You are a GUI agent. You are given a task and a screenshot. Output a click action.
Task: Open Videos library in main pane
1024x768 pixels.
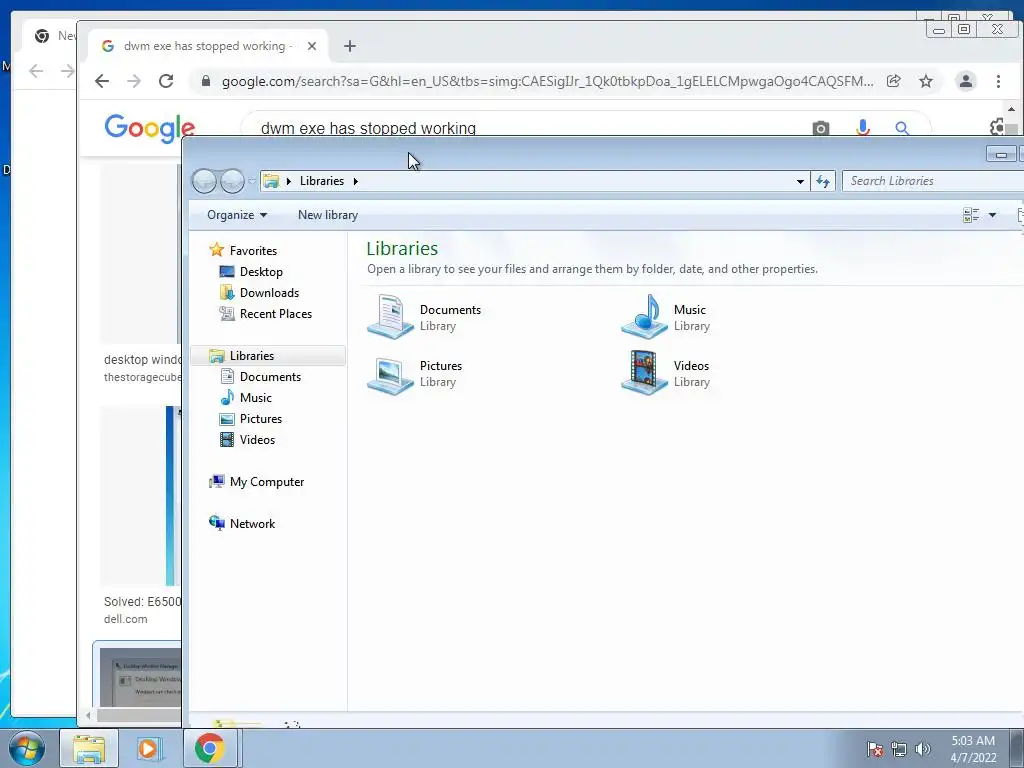tap(666, 374)
